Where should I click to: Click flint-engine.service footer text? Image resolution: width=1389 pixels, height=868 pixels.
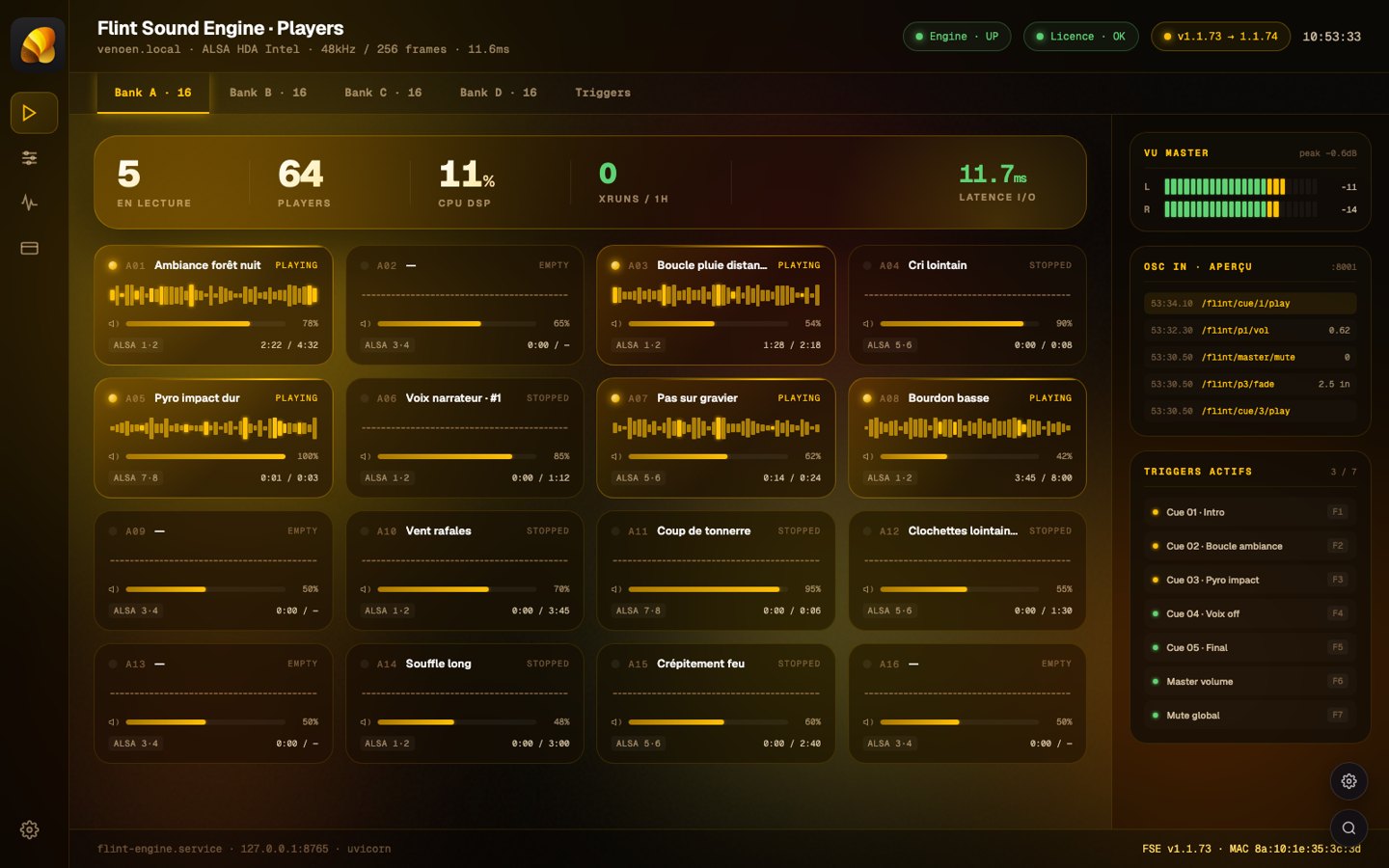pyautogui.click(x=159, y=849)
